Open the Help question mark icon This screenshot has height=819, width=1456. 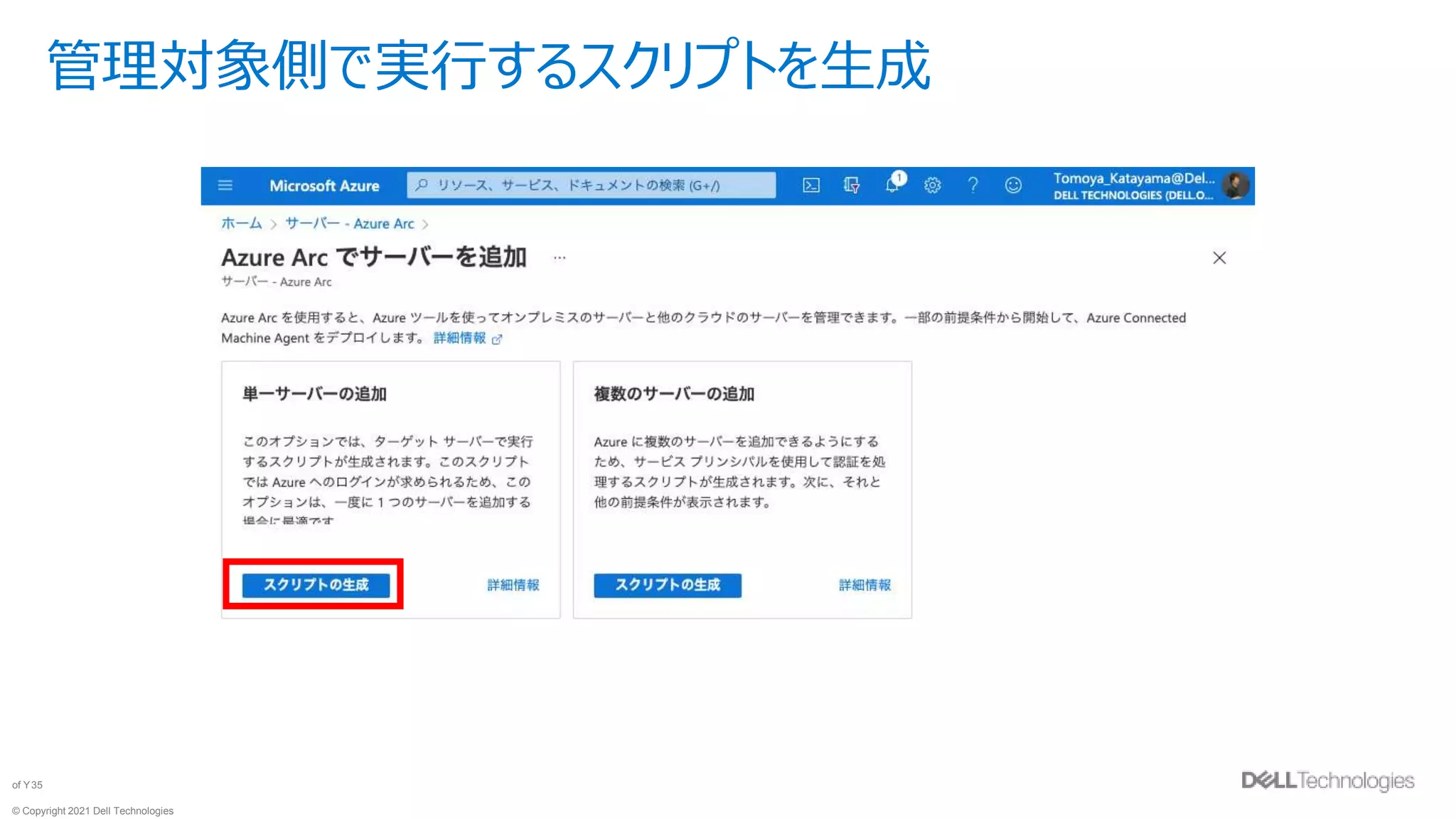[x=973, y=186]
